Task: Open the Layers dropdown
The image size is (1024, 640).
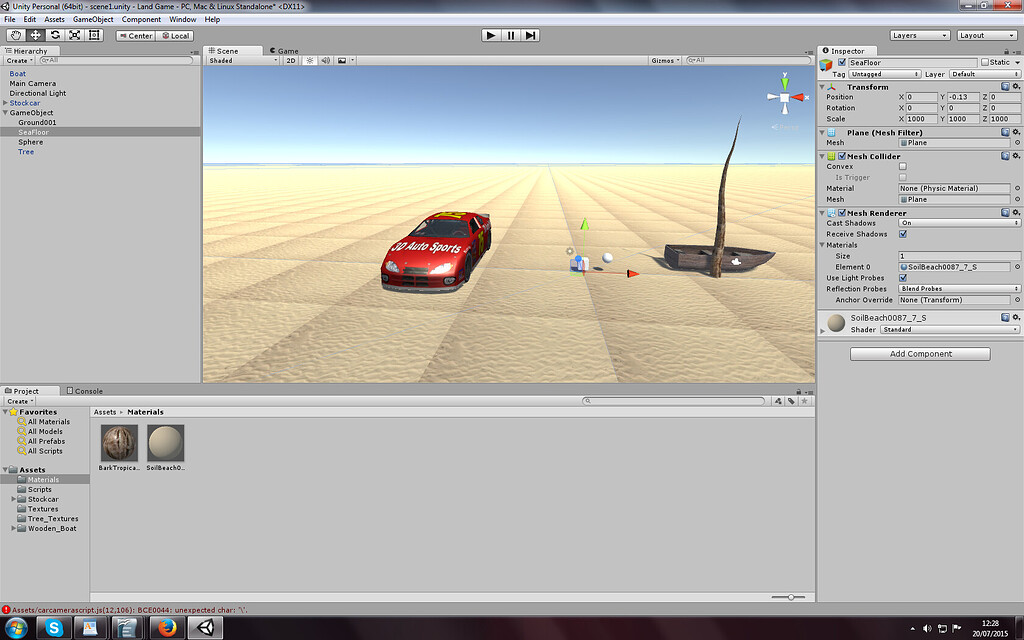Action: click(920, 34)
